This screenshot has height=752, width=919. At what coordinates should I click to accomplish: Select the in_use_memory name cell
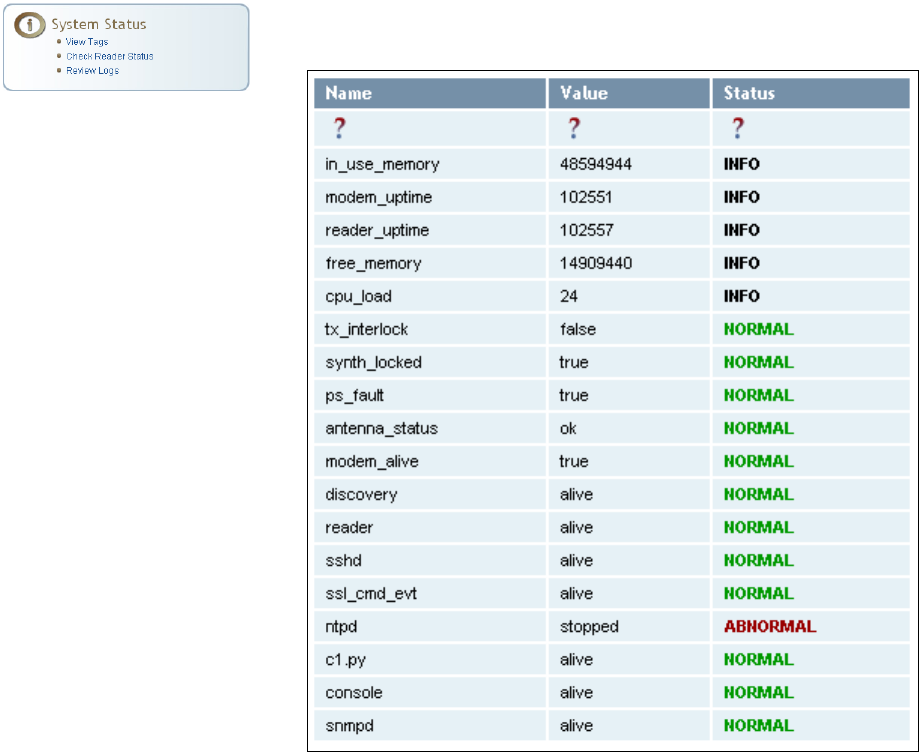[430, 164]
